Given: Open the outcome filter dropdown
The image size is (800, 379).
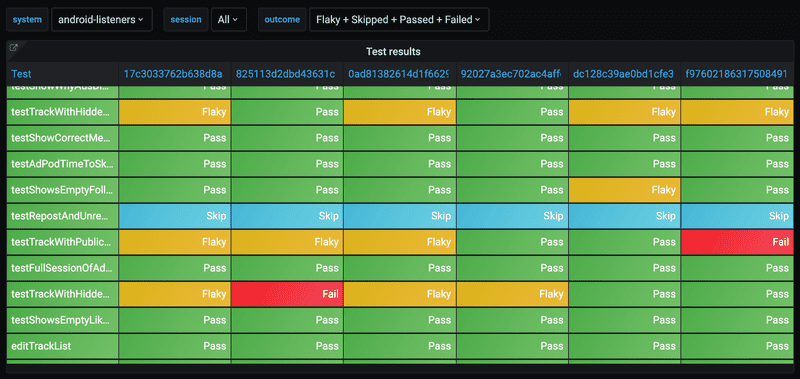Looking at the screenshot, I should (x=399, y=19).
